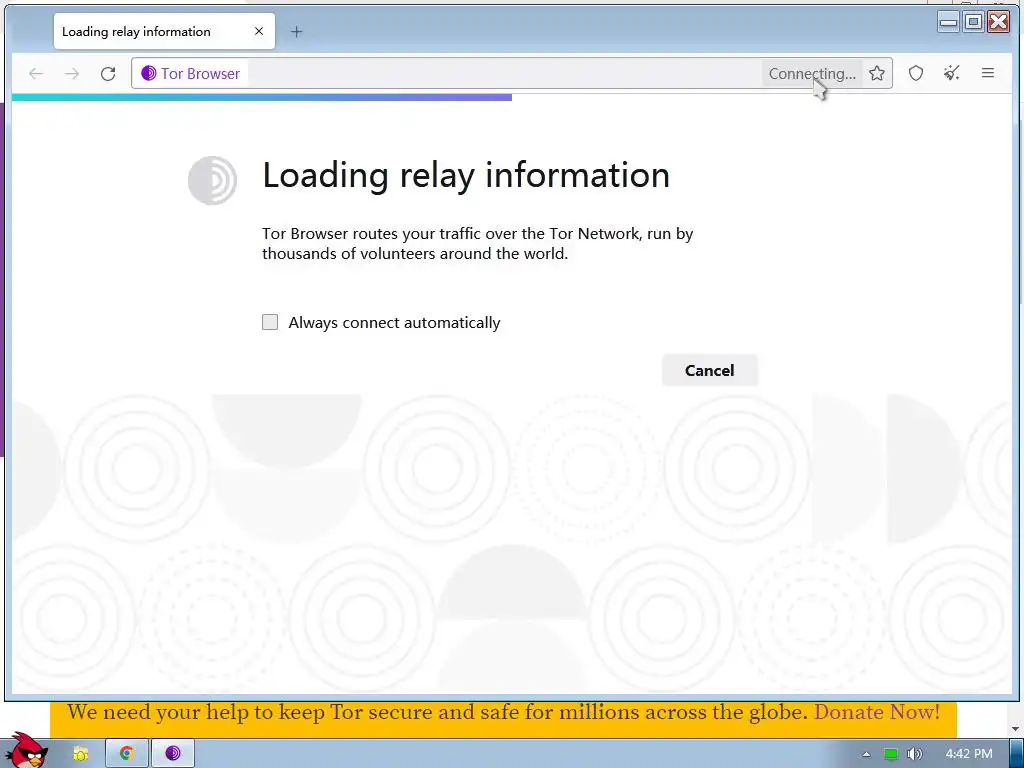1024x768 pixels.
Task: Close the Tor Browser window
Action: [999, 22]
